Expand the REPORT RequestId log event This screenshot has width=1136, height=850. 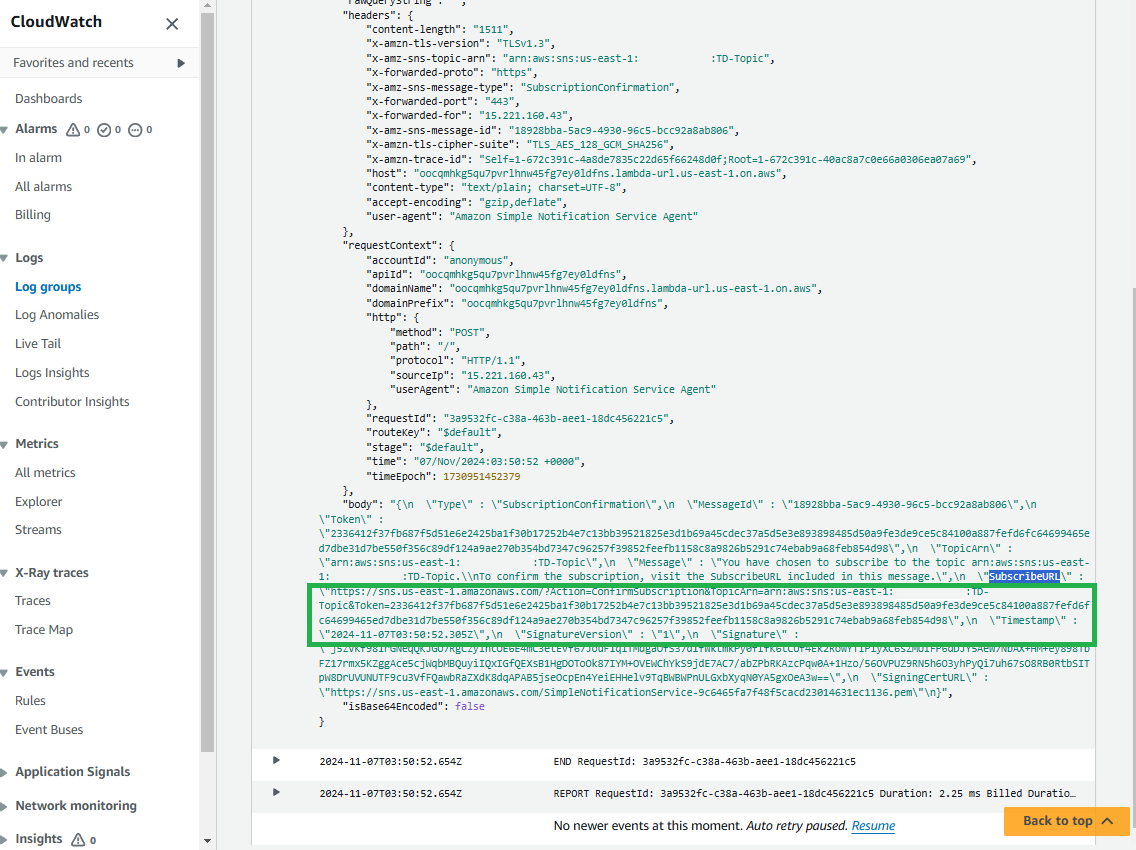(x=277, y=793)
